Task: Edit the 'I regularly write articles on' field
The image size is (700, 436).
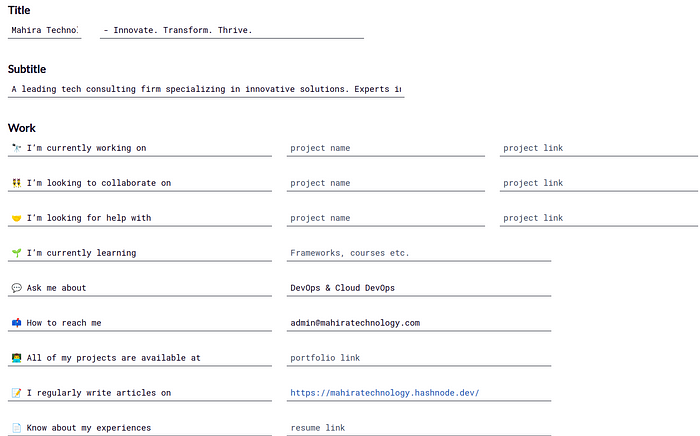Action: (x=140, y=393)
